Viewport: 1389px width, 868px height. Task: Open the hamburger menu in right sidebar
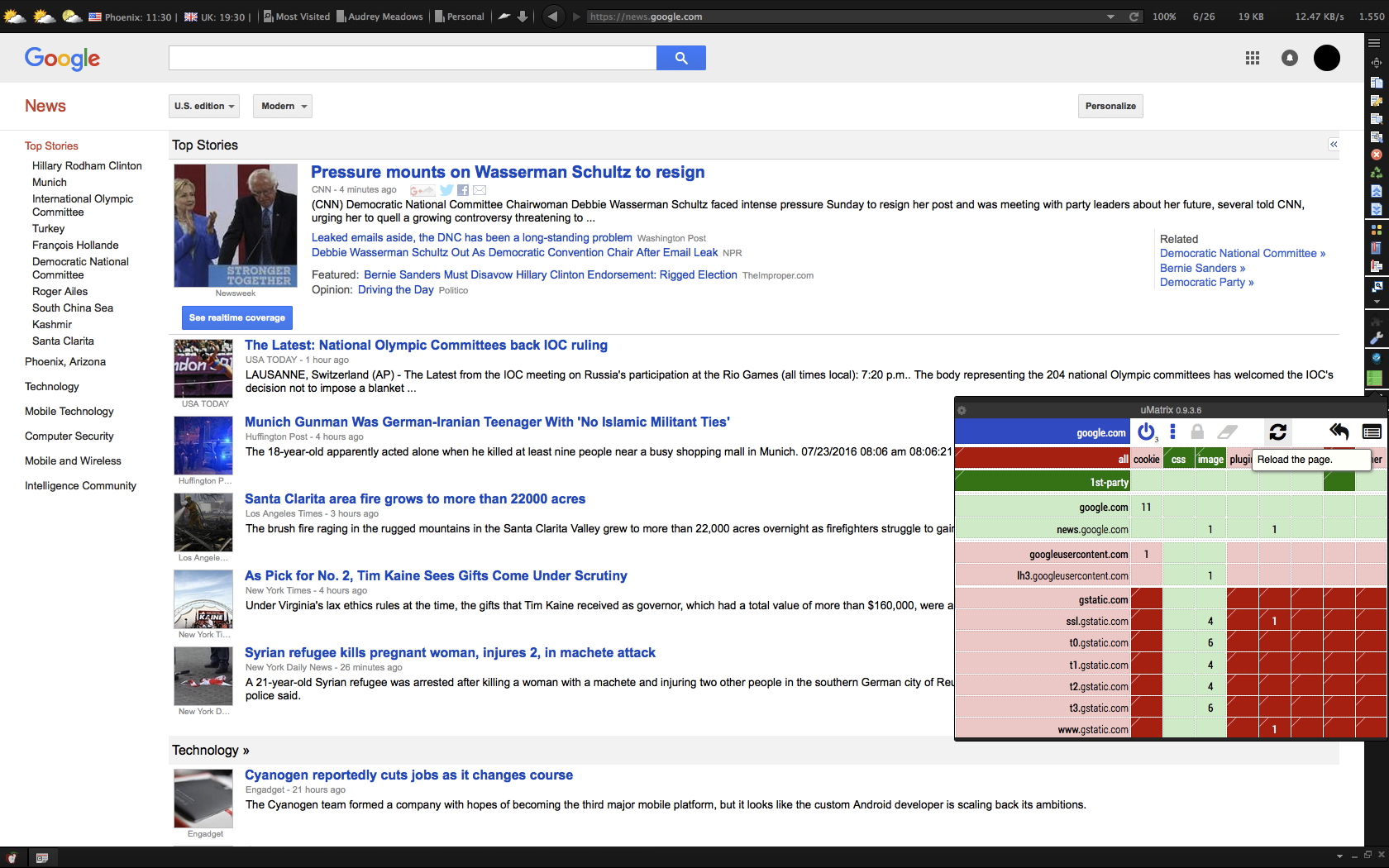coord(1374,43)
